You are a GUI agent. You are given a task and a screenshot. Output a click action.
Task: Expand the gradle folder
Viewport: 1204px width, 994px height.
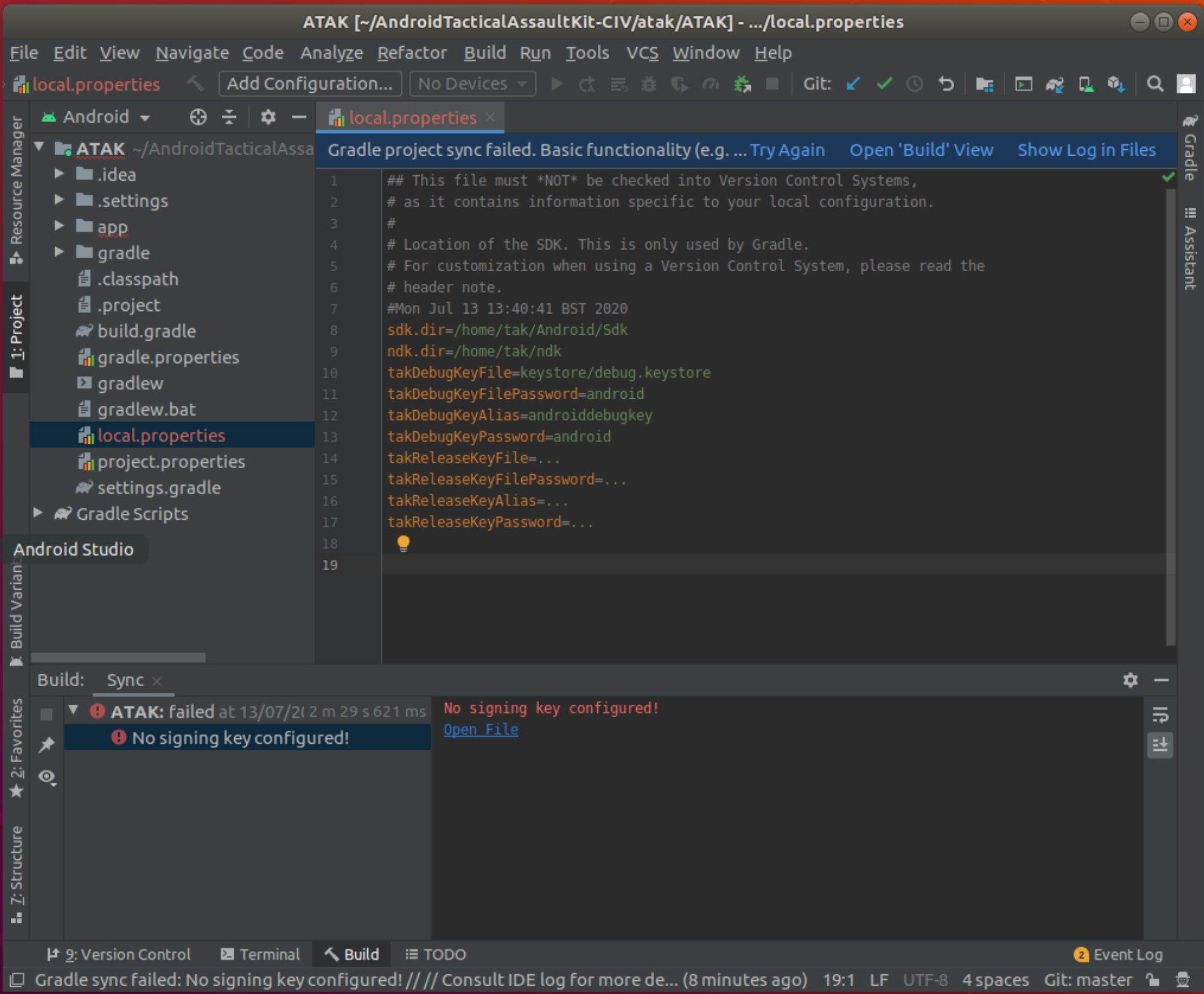click(59, 251)
